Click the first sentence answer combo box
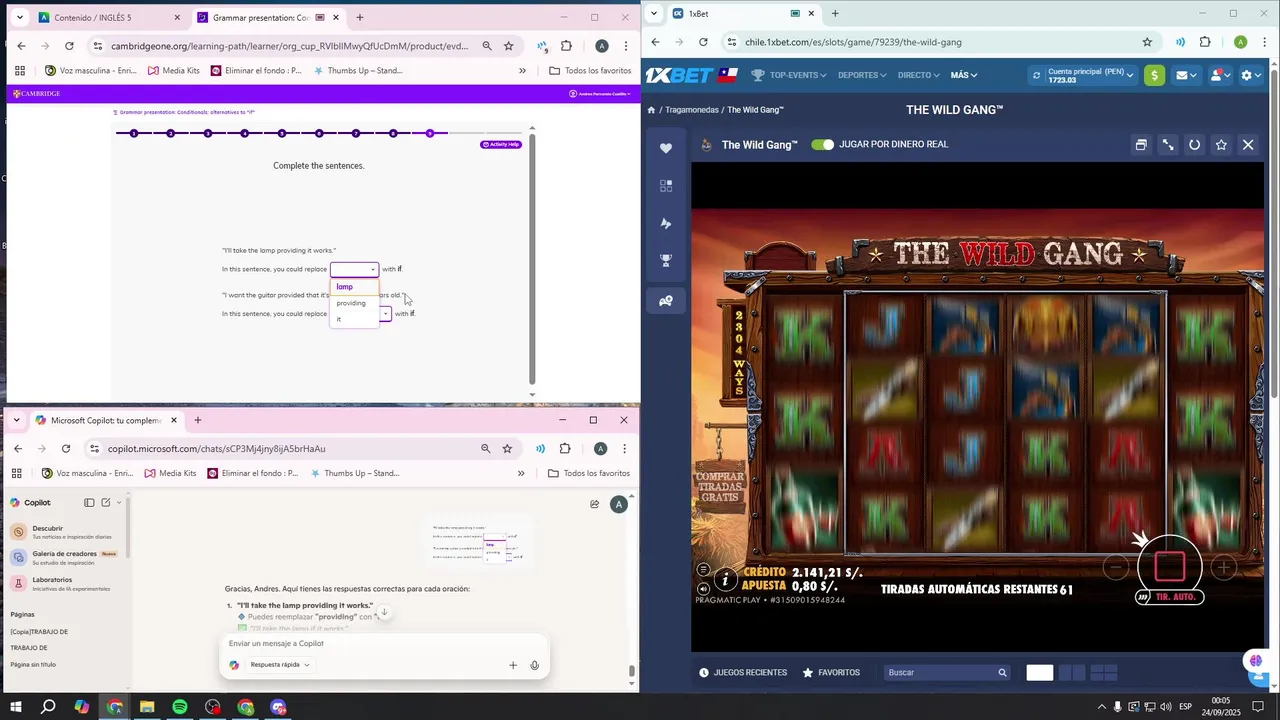Viewport: 1280px width, 720px height. (x=354, y=269)
